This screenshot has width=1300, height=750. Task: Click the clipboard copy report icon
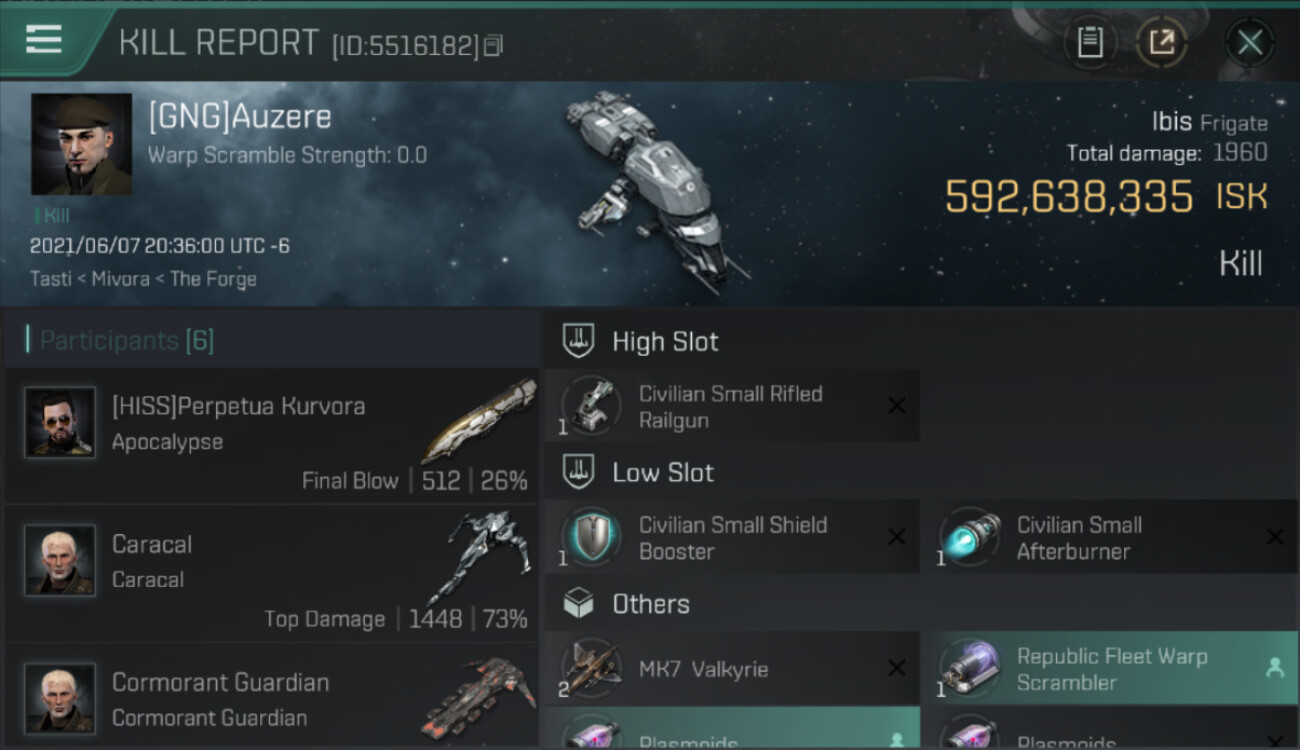pos(1090,42)
